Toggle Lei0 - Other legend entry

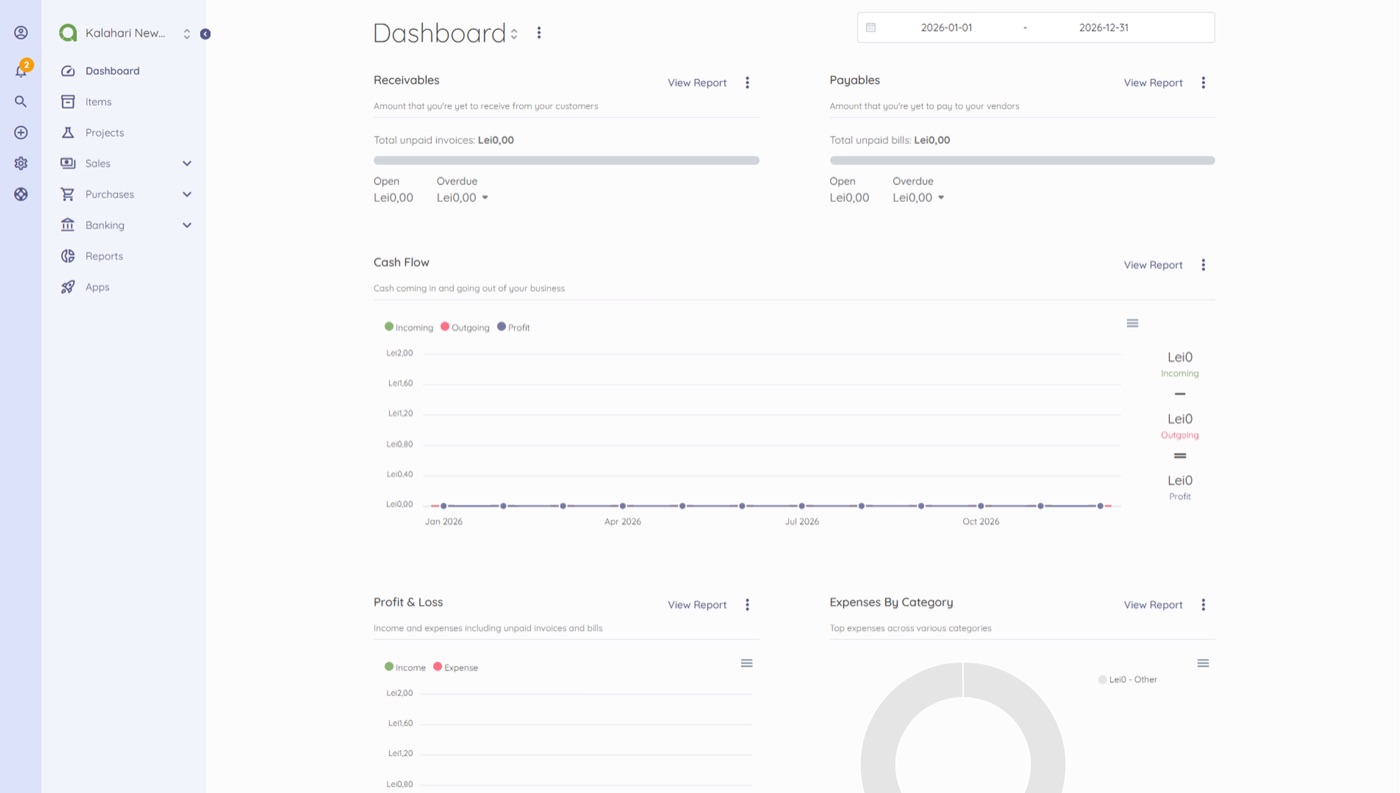pos(1128,680)
